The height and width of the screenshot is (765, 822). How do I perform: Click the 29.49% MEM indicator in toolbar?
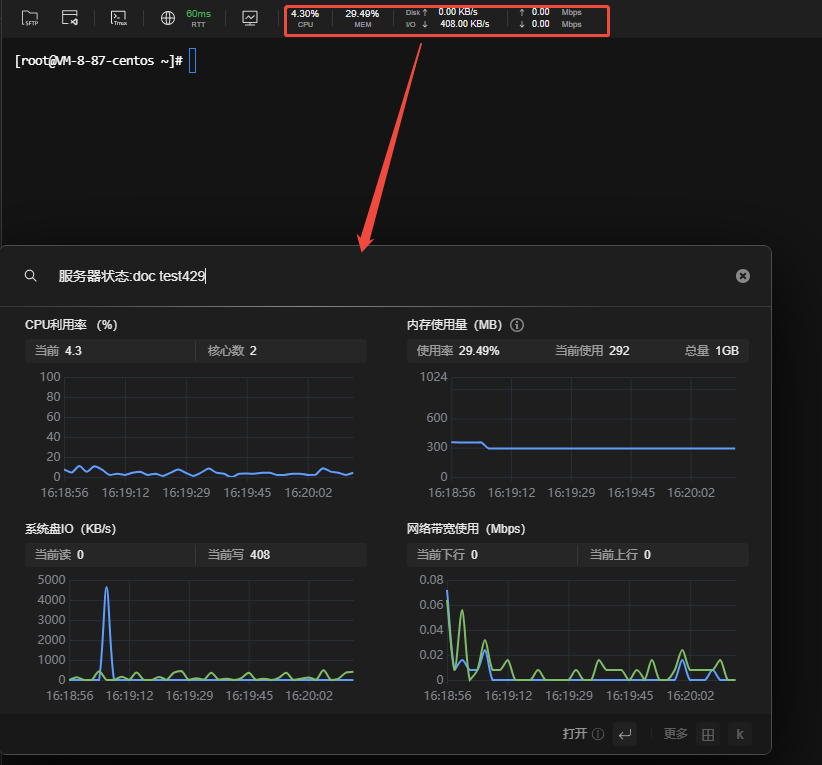(362, 18)
